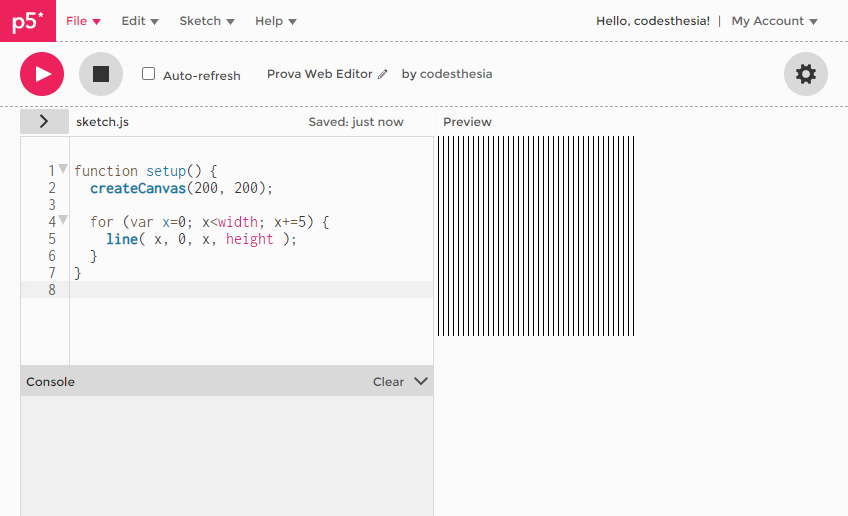This screenshot has height=516, width=848.
Task: Stop the running sketch
Action: 100,74
